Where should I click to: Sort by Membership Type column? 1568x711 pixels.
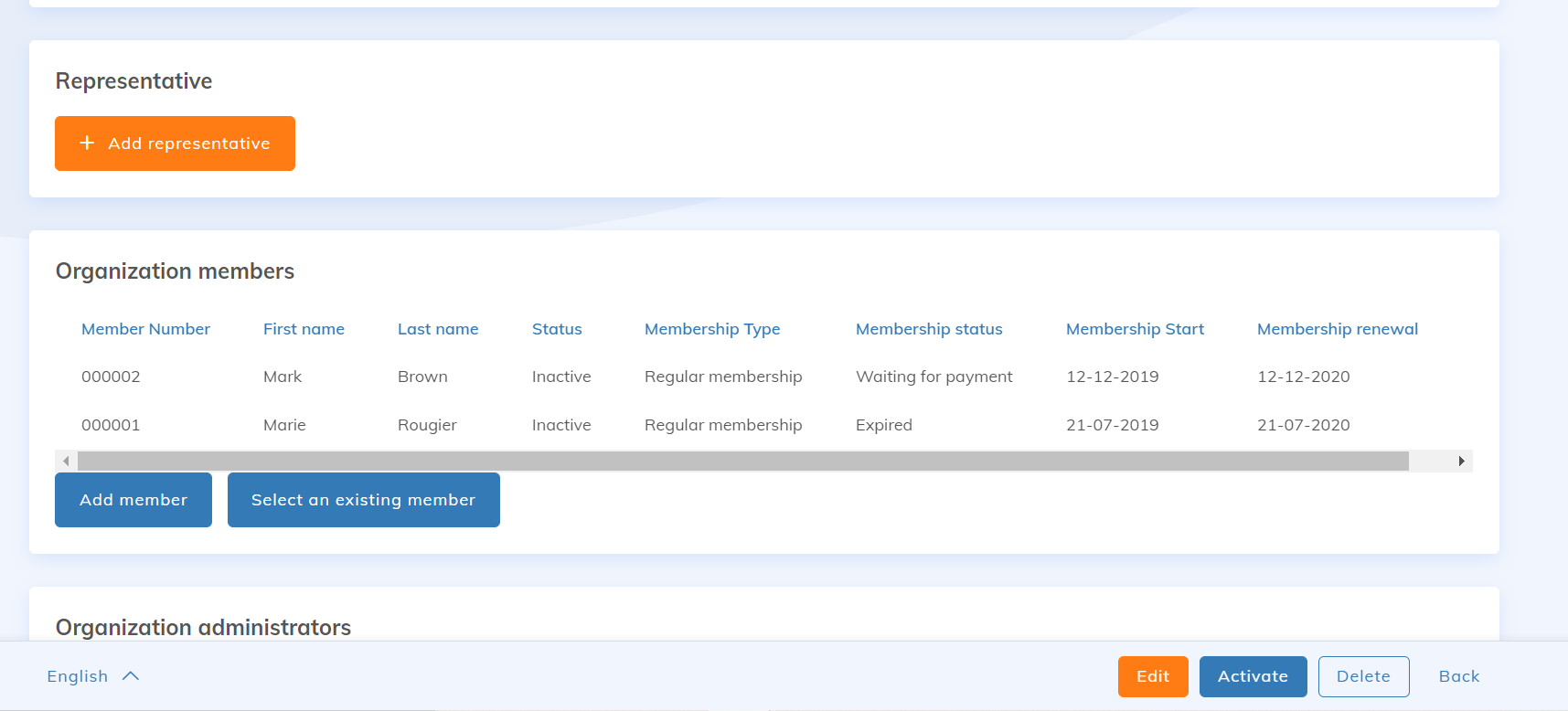coord(712,329)
